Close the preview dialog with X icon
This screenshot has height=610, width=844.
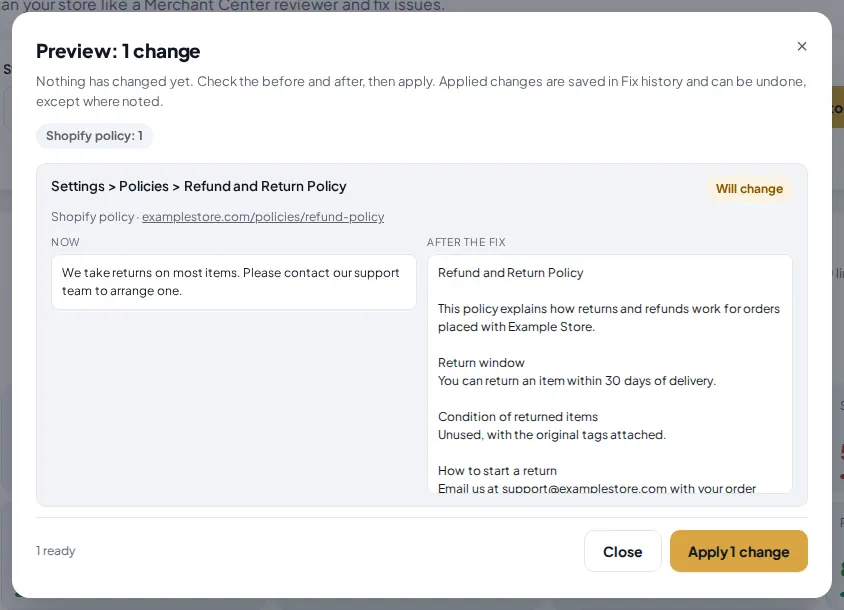pyautogui.click(x=801, y=46)
